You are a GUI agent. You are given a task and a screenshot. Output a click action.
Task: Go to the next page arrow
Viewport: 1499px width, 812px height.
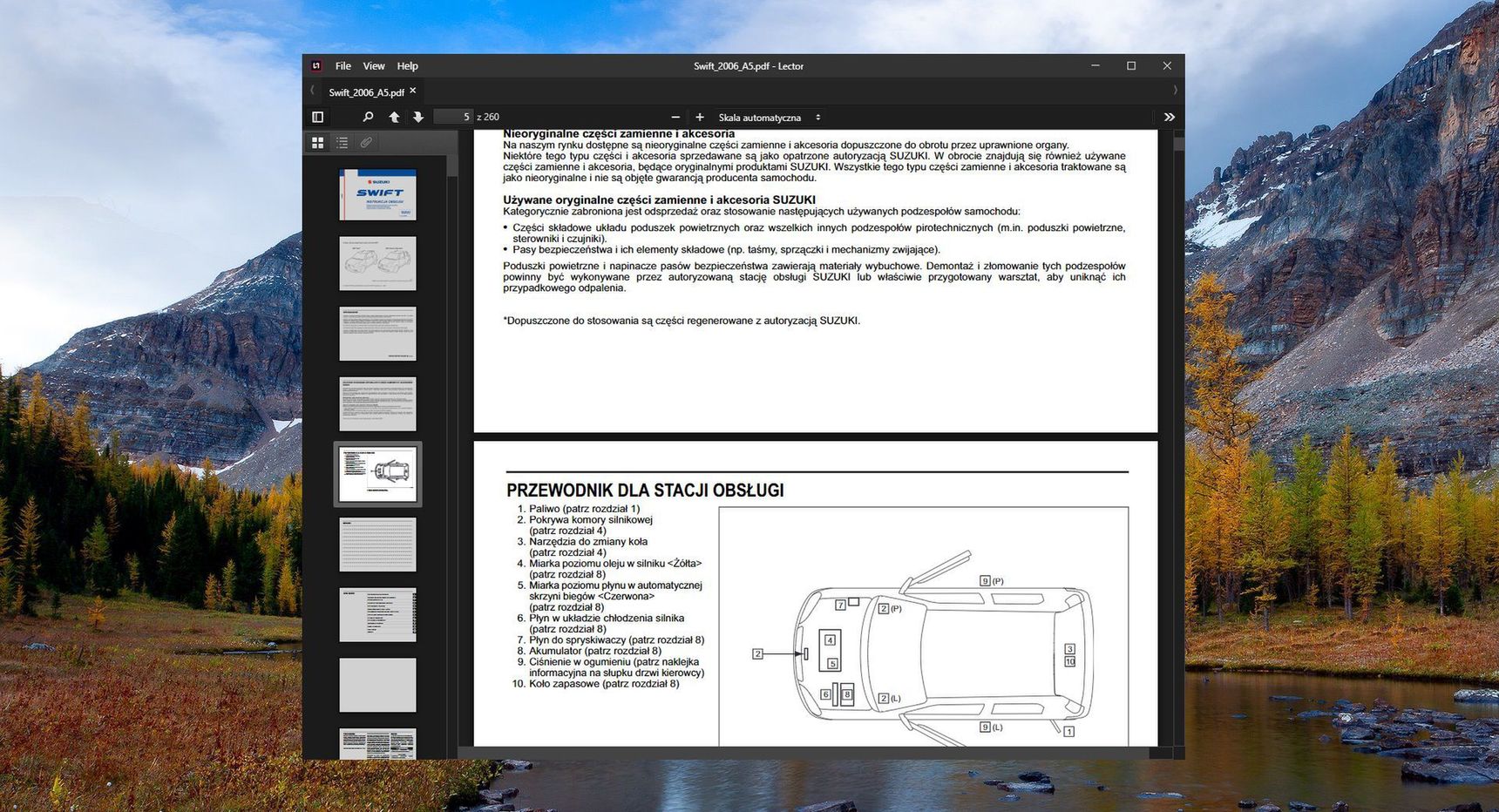click(418, 117)
